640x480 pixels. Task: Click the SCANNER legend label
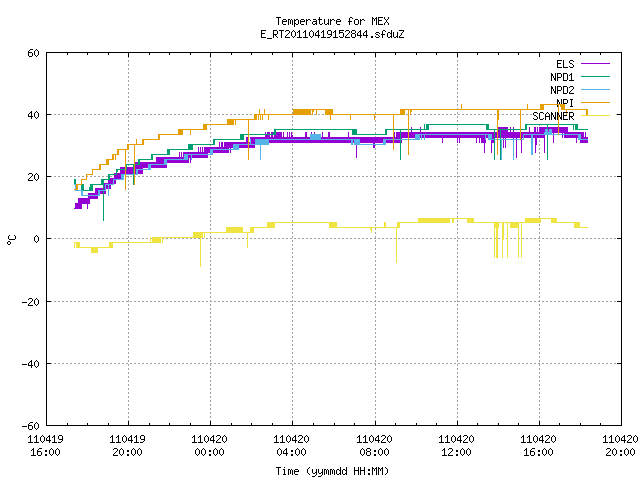(x=553, y=116)
